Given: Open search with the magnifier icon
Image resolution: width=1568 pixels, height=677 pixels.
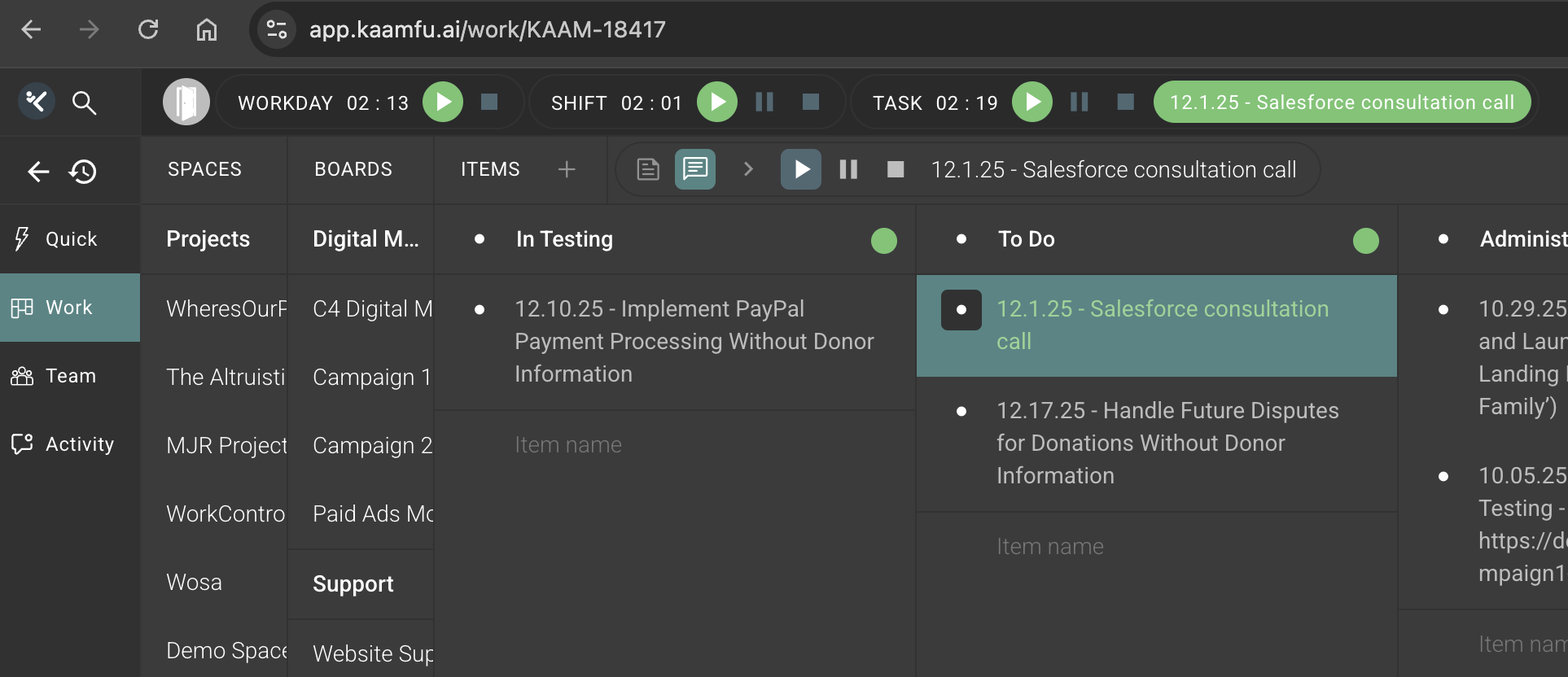Looking at the screenshot, I should [84, 103].
